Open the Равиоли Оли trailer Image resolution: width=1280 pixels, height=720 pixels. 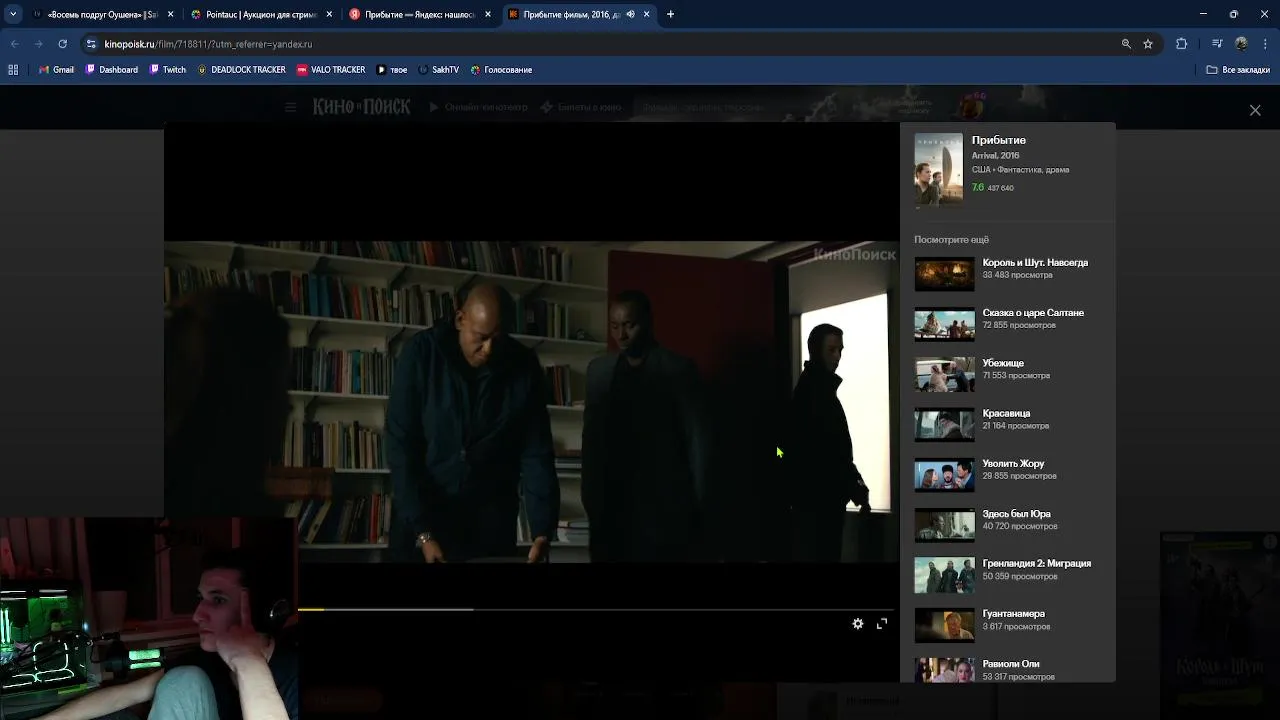click(x=1011, y=663)
